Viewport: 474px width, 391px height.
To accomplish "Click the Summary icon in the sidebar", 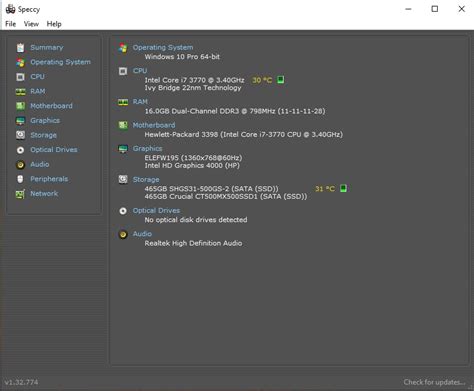I will 20,48.
